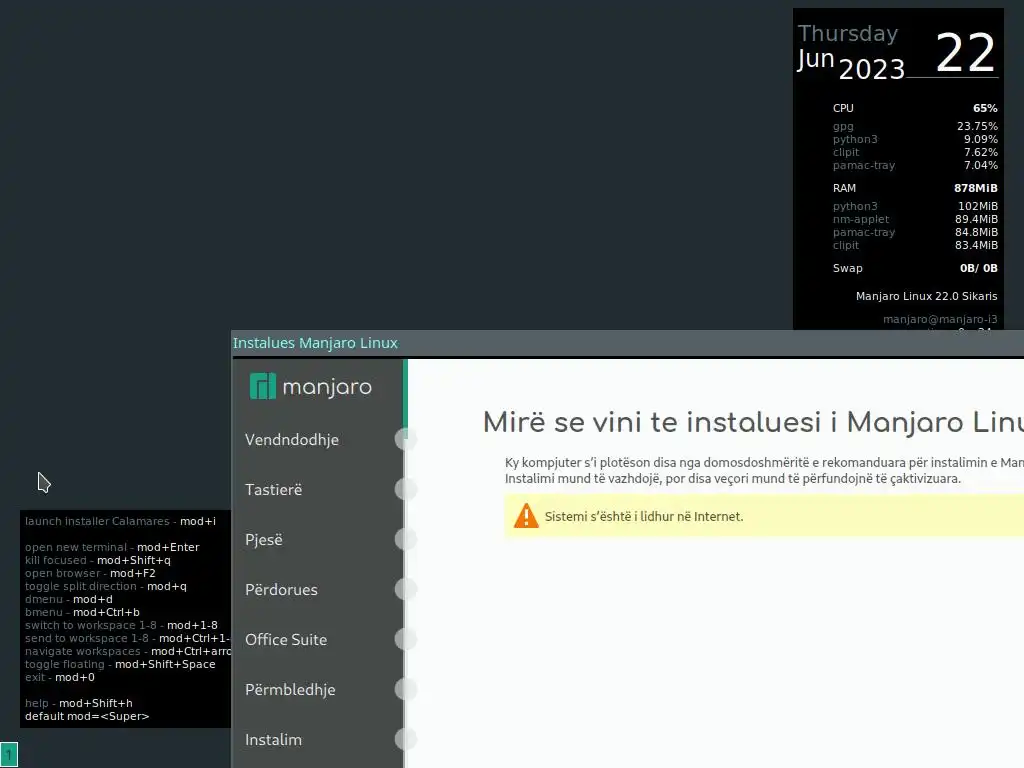Click the step circle beside Instalim
The height and width of the screenshot is (768, 1024).
click(406, 739)
